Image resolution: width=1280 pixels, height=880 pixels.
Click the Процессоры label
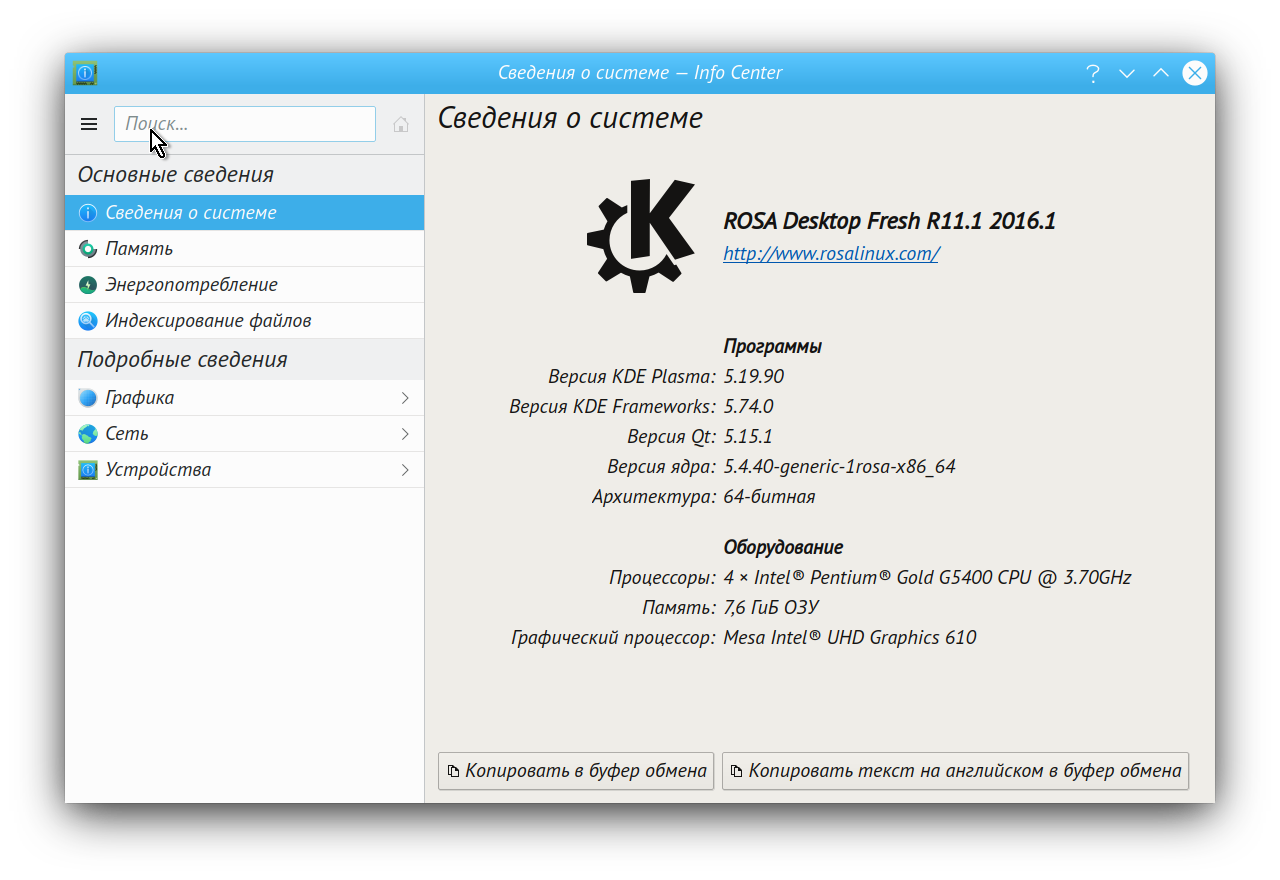click(x=663, y=578)
